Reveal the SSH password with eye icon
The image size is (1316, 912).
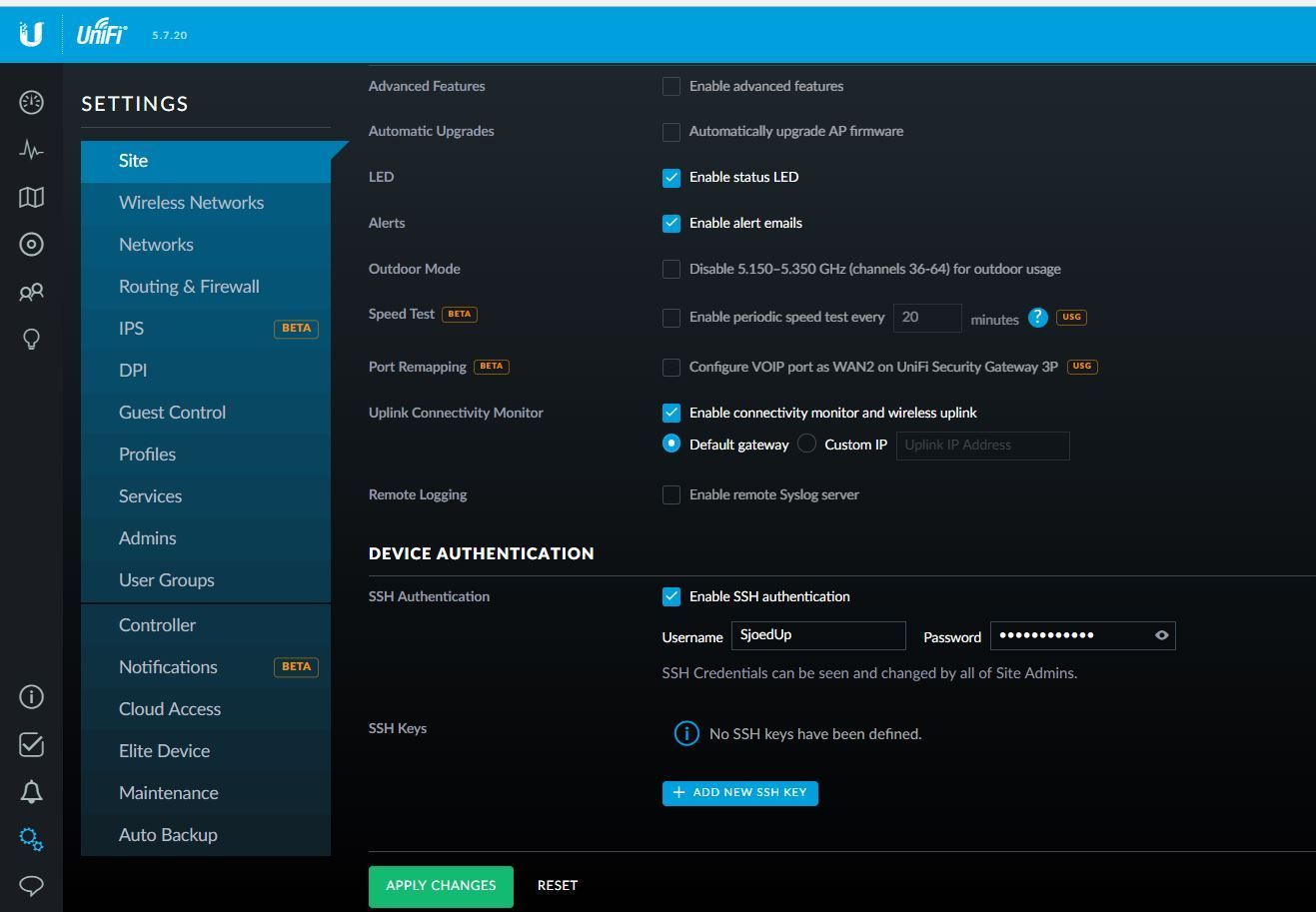pyautogui.click(x=1161, y=635)
